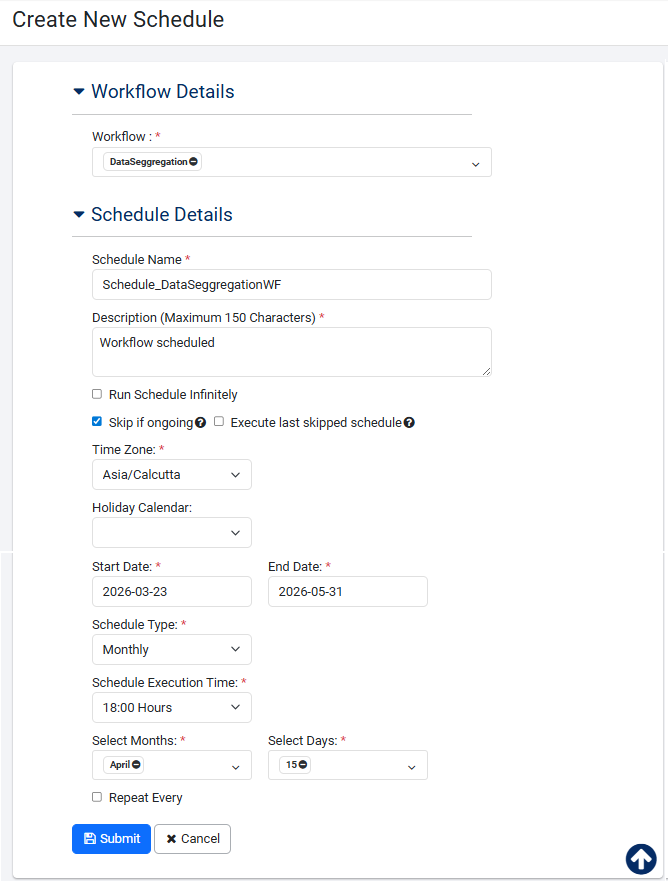Click the Schedule Name input field

point(291,285)
